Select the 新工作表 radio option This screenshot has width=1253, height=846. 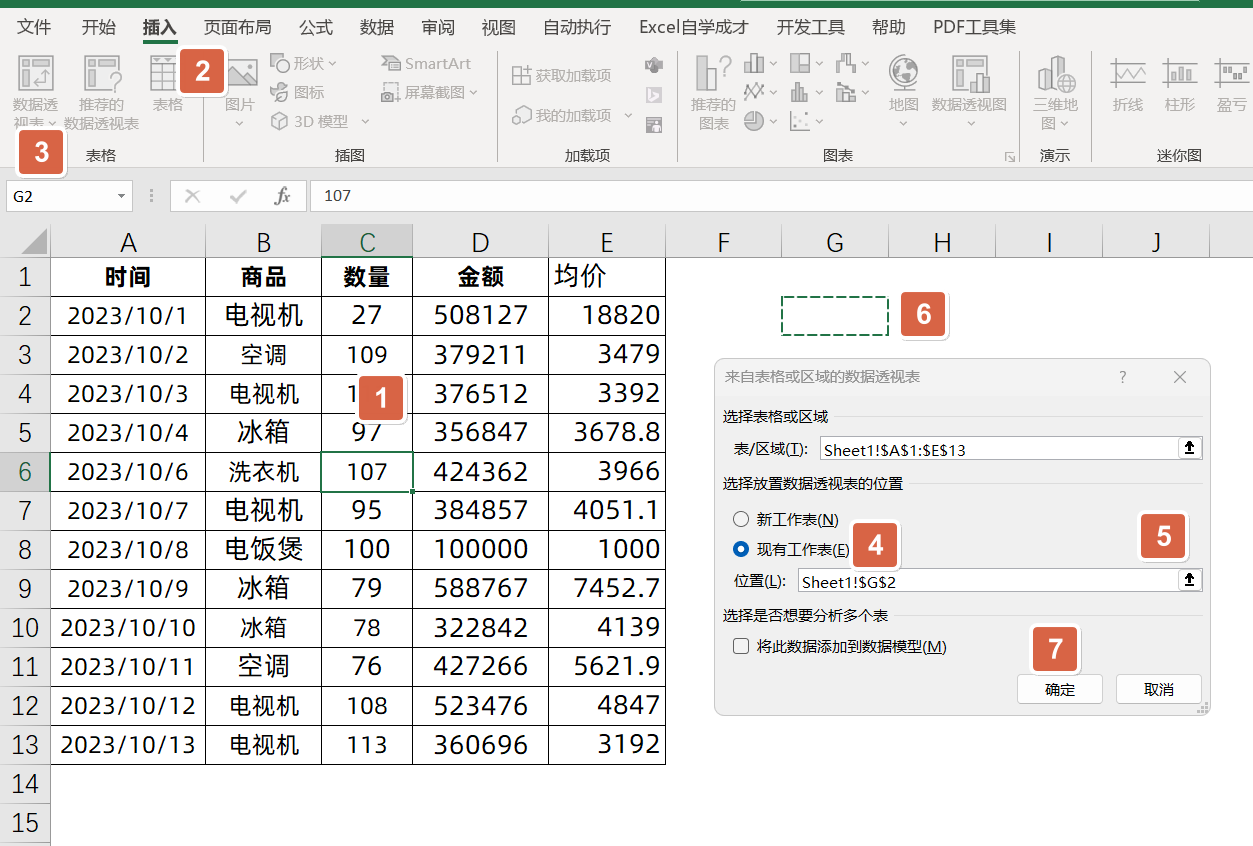pyautogui.click(x=741, y=519)
